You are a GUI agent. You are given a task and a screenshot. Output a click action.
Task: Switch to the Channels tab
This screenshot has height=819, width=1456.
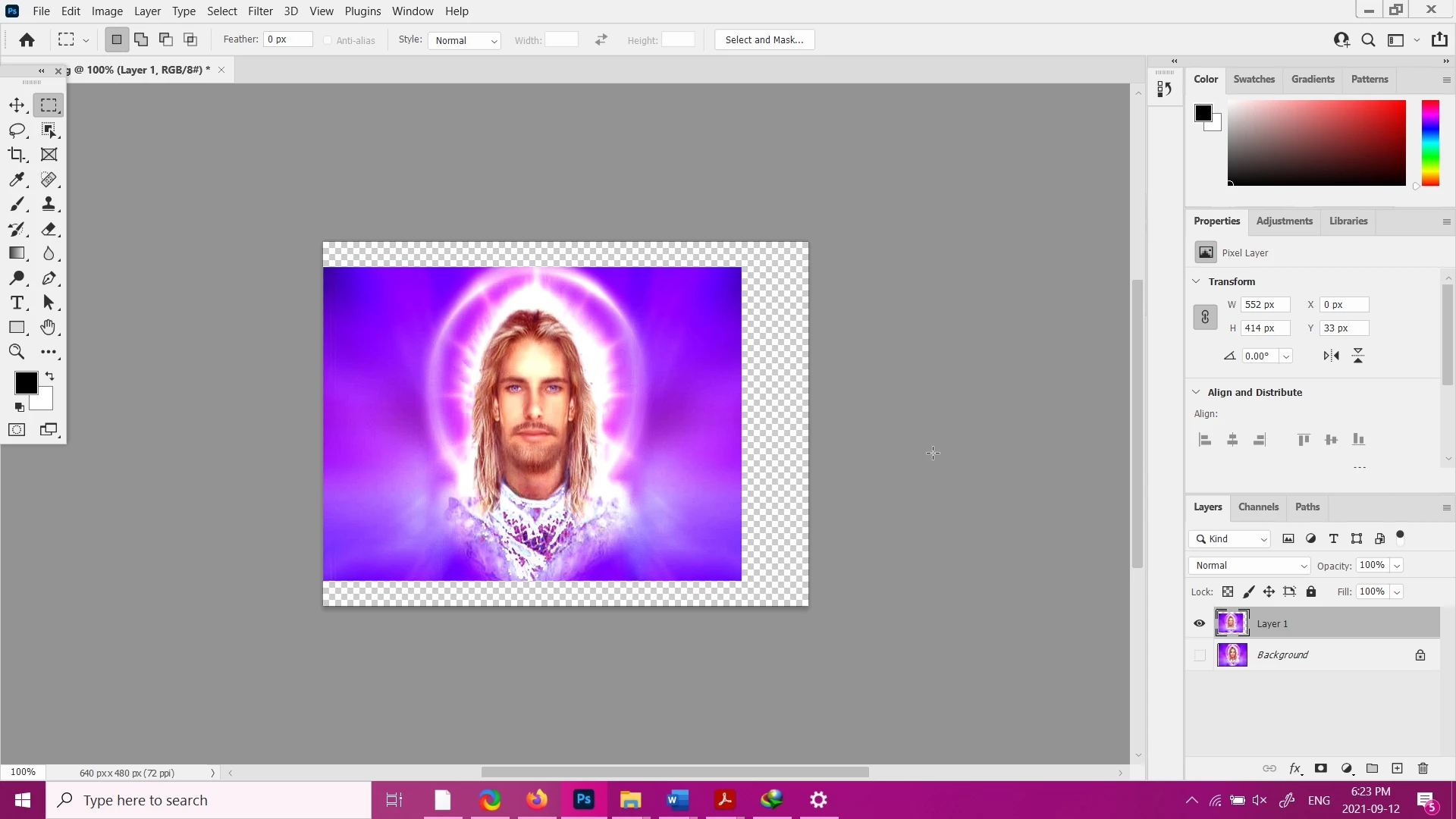(x=1258, y=507)
